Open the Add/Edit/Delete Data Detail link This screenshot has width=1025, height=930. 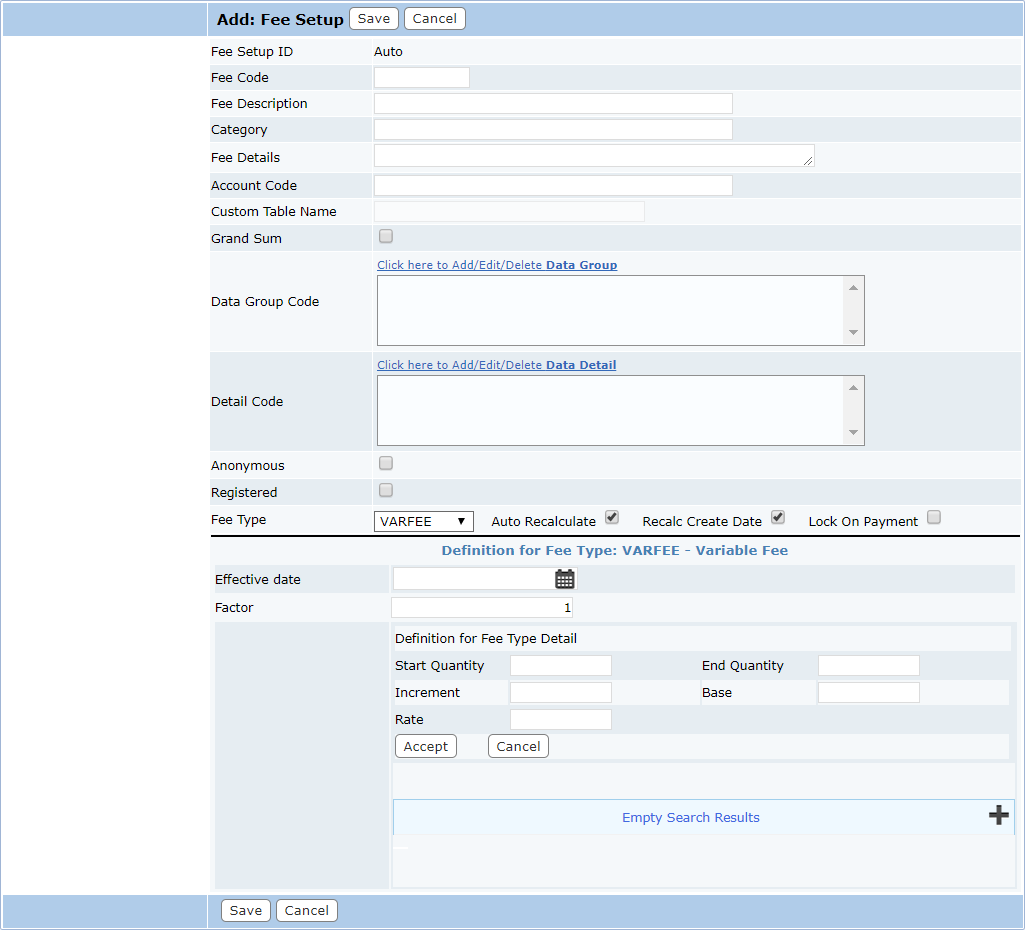(x=496, y=365)
